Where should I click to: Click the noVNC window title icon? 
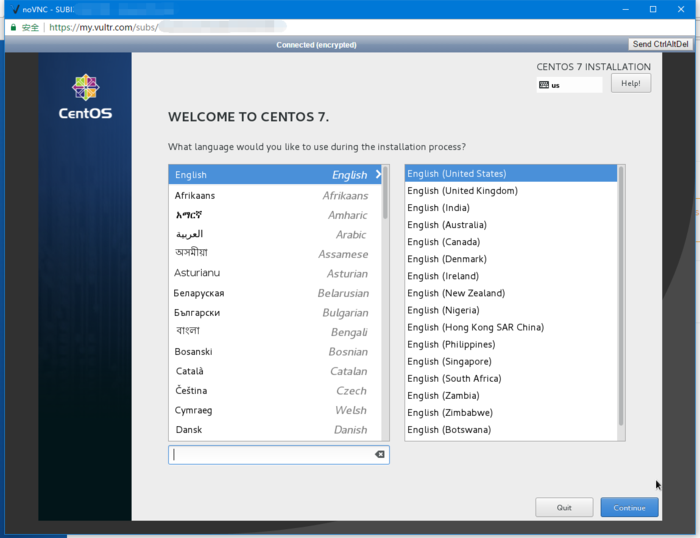15,9
